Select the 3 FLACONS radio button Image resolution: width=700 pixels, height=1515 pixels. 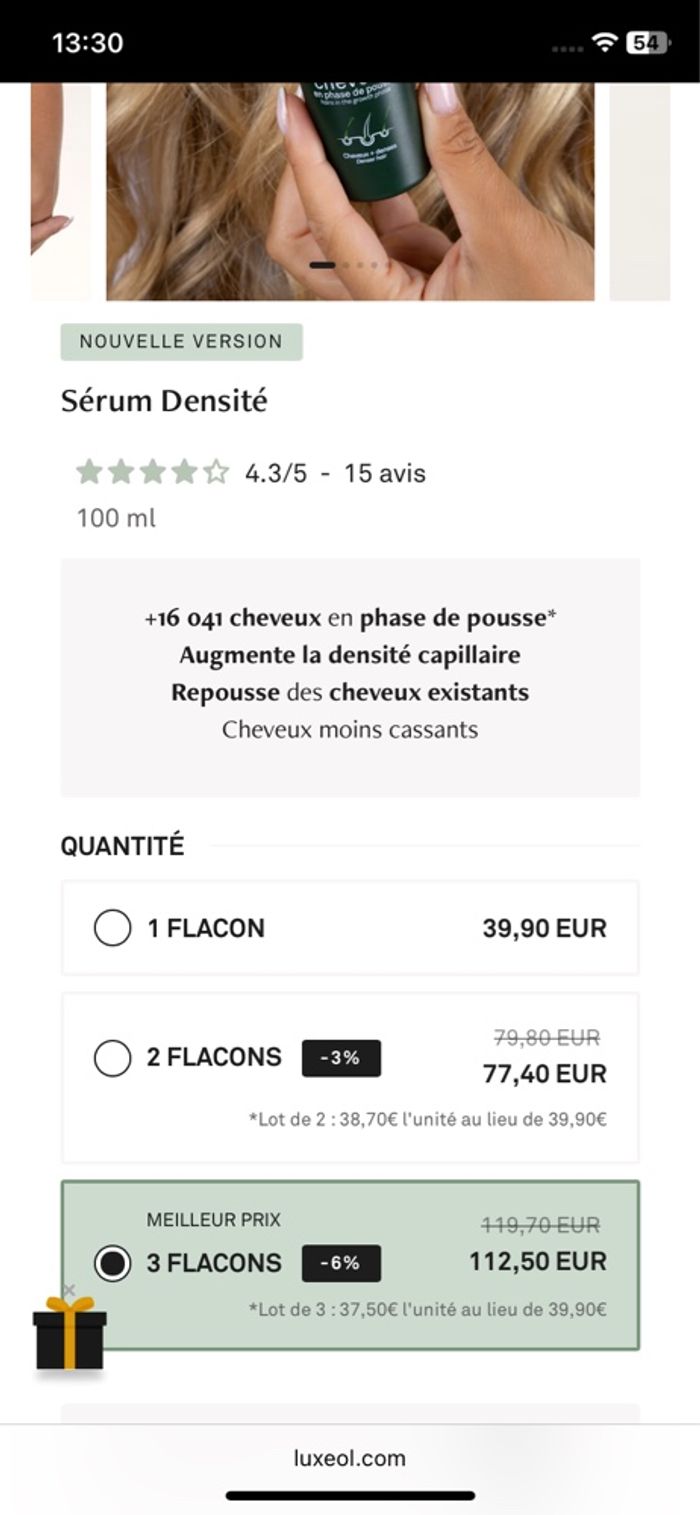point(112,1263)
